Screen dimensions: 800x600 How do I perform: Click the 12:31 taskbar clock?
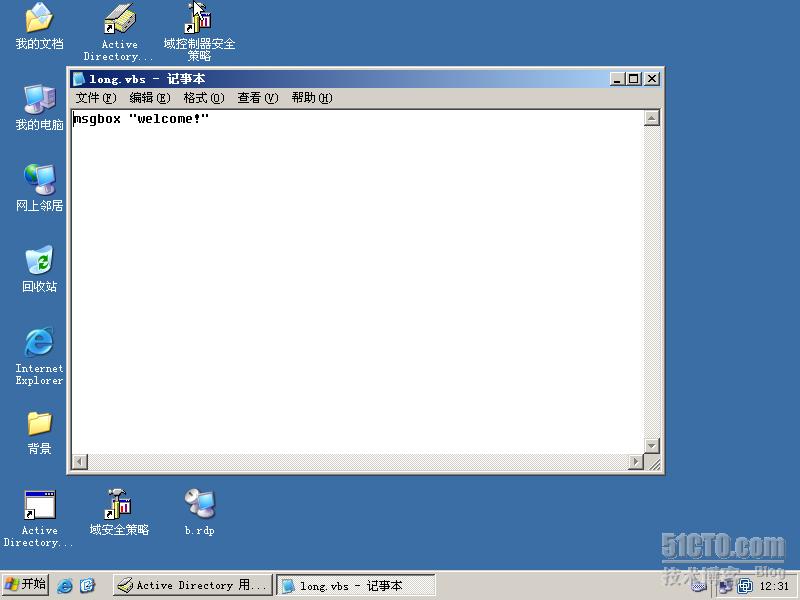coord(774,586)
